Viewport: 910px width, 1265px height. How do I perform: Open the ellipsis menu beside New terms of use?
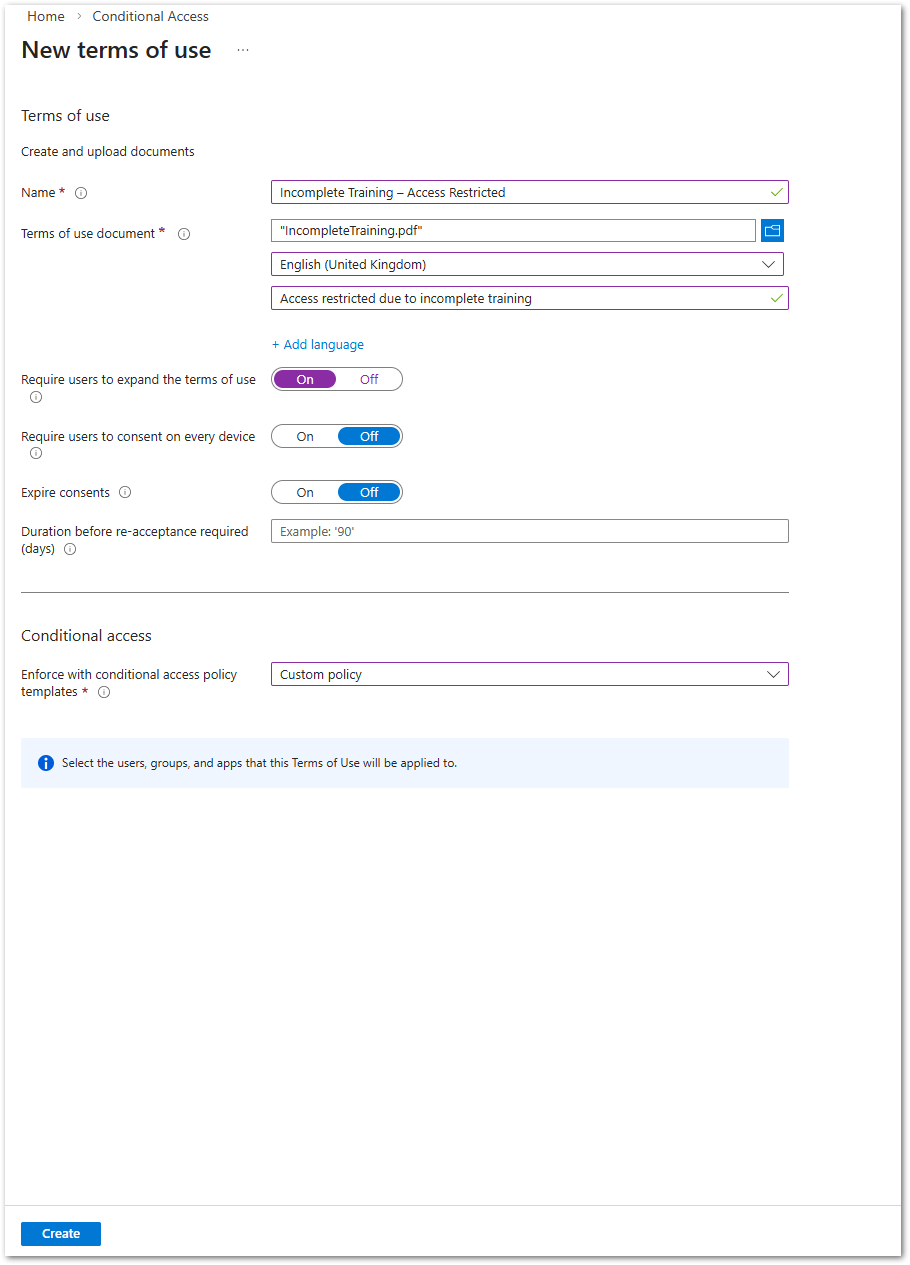(243, 50)
